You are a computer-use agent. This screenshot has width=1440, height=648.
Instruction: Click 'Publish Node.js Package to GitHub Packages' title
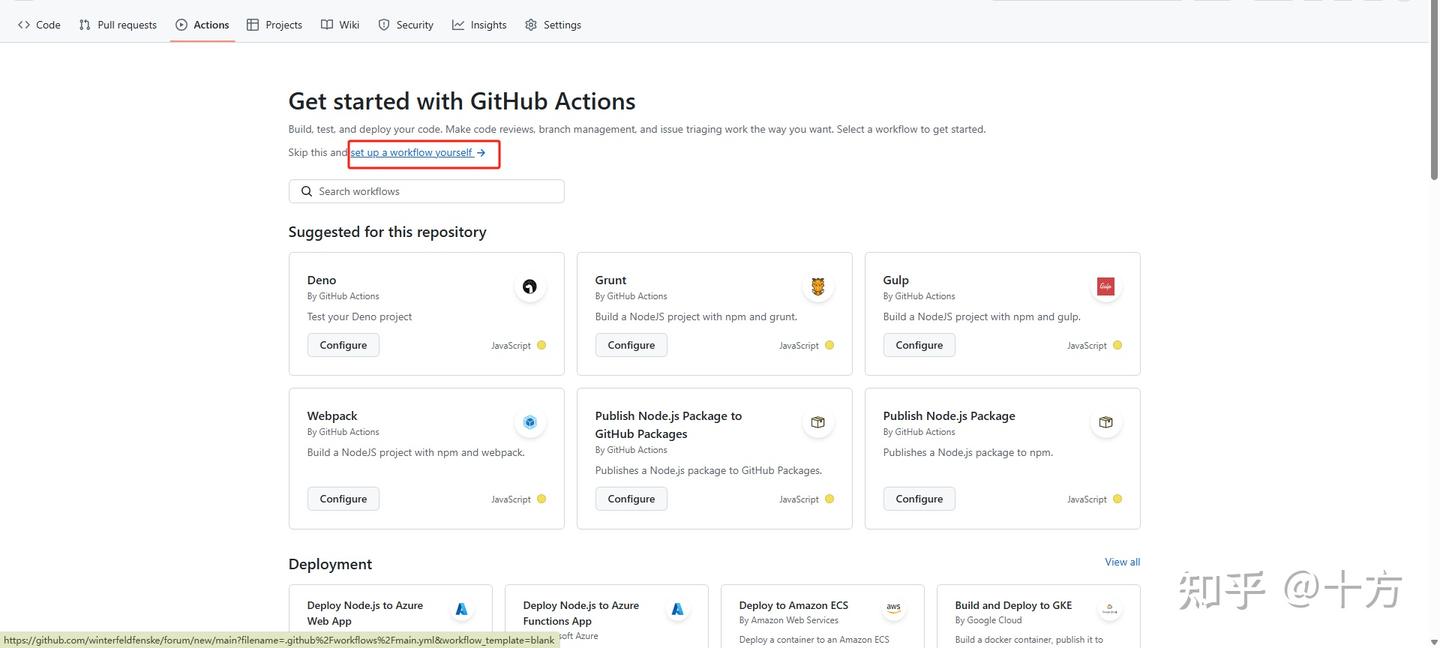point(668,425)
